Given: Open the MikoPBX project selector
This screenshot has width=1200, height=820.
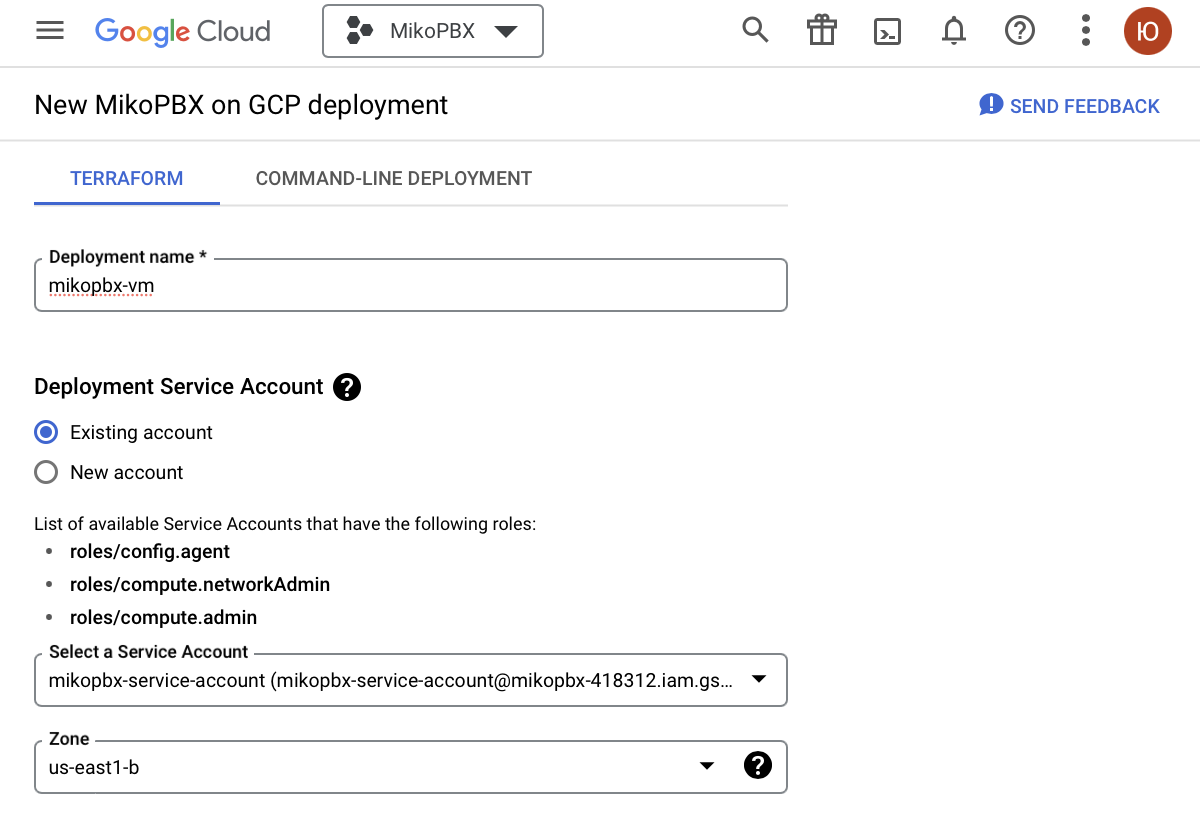Looking at the screenshot, I should [x=432, y=31].
